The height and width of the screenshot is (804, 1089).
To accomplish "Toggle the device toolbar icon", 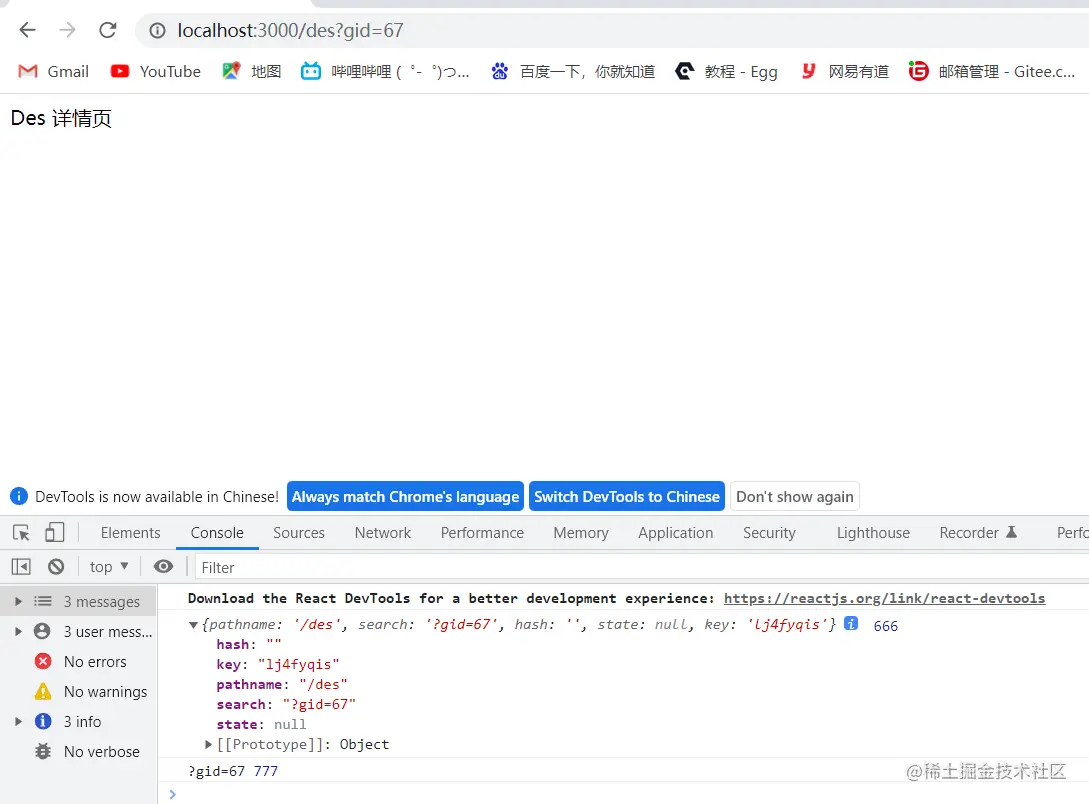I will coord(54,533).
